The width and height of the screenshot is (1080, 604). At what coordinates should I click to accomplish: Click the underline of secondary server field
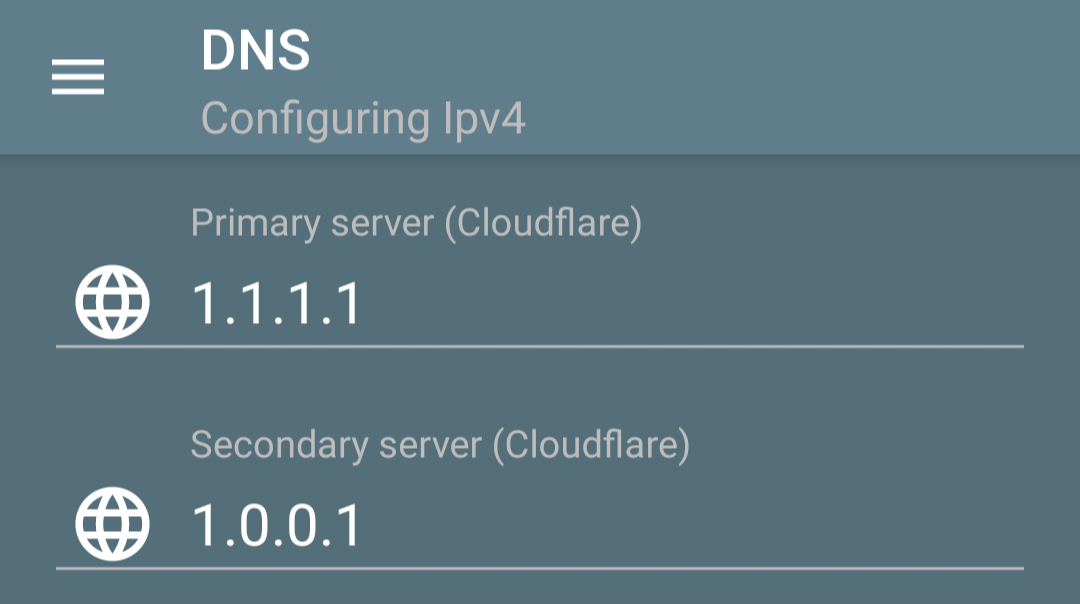point(540,568)
